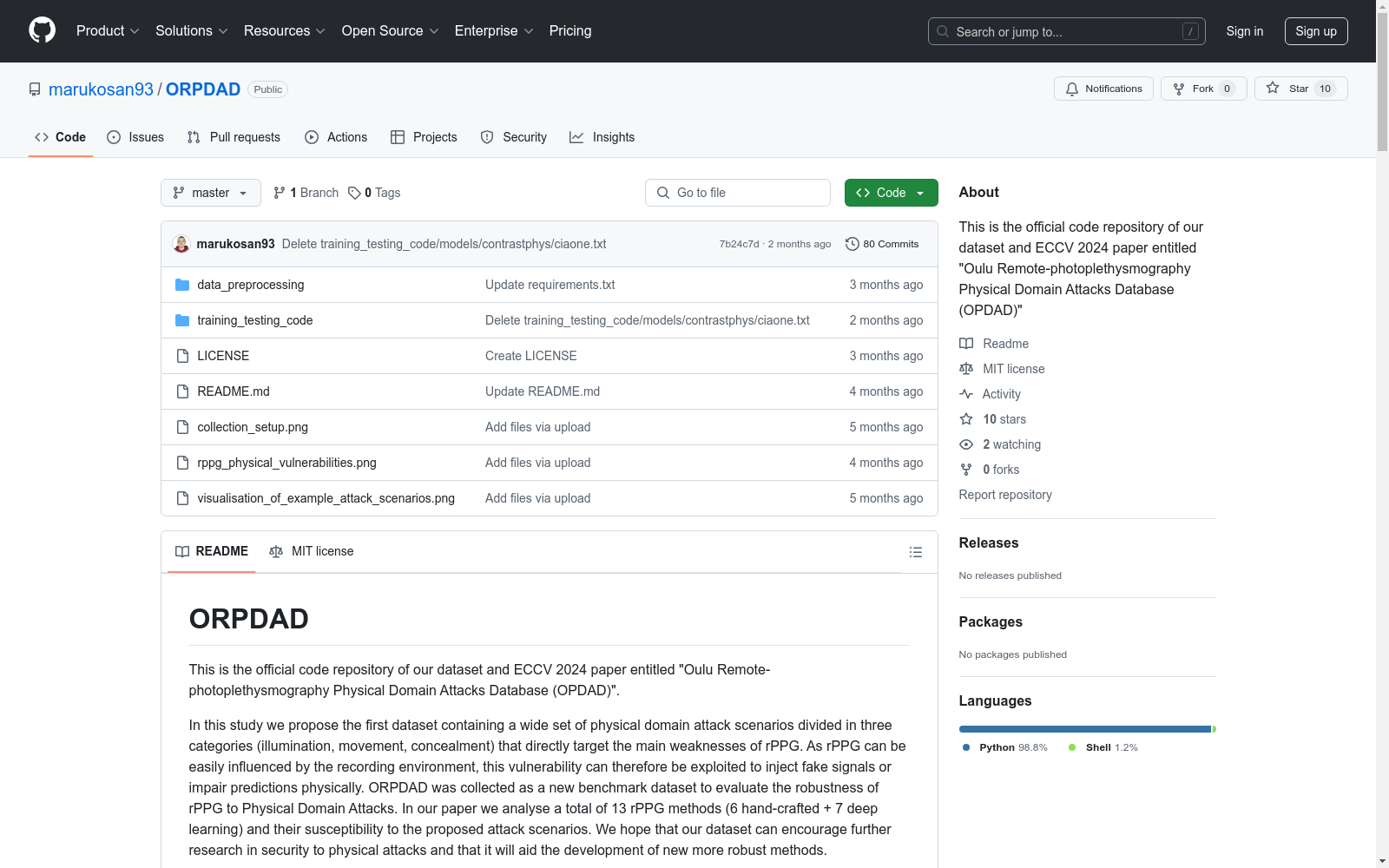Open collection_setup.png file
This screenshot has width=1389, height=868.
(x=253, y=427)
